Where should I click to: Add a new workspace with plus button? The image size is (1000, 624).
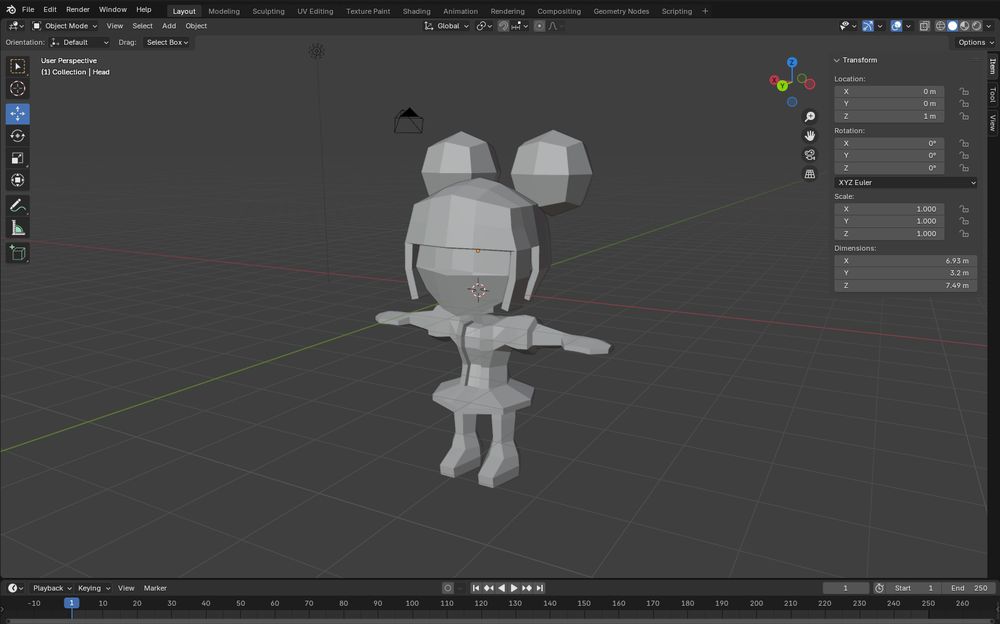(x=705, y=11)
